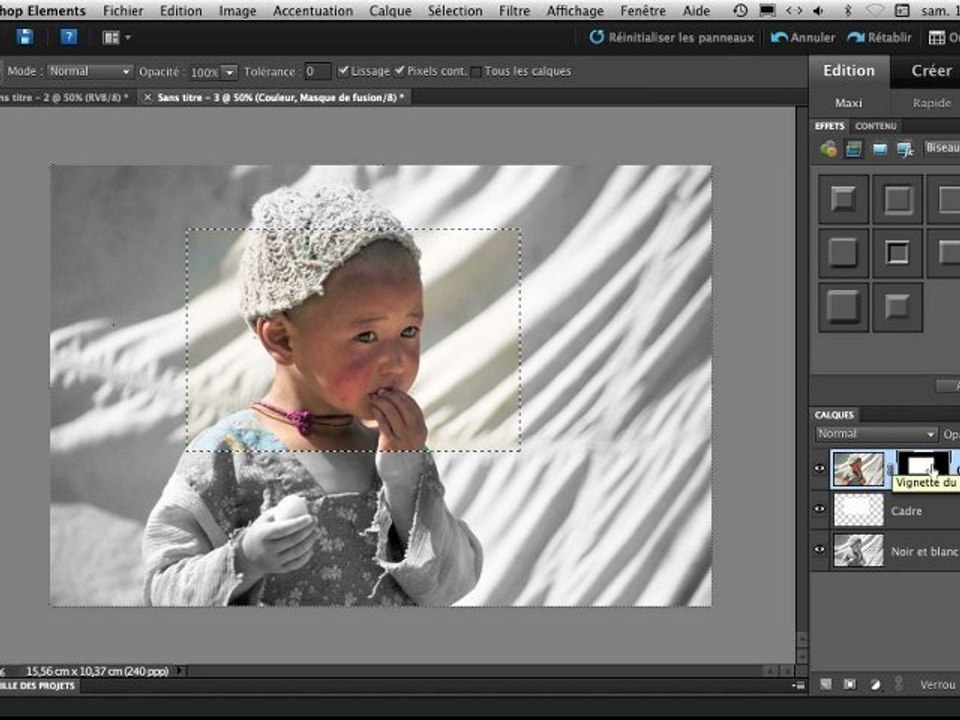
Task: Apply the bevel style at left of second row
Action: (843, 253)
